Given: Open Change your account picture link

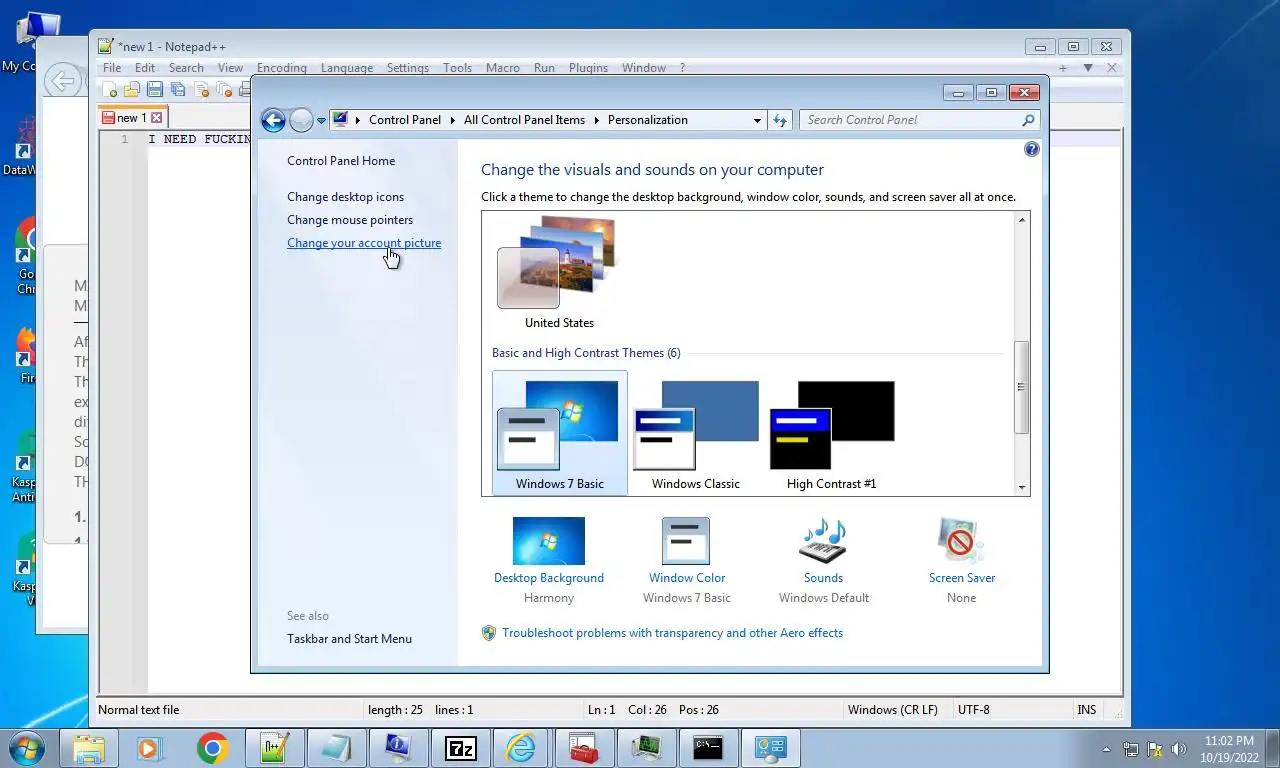Looking at the screenshot, I should (x=364, y=243).
